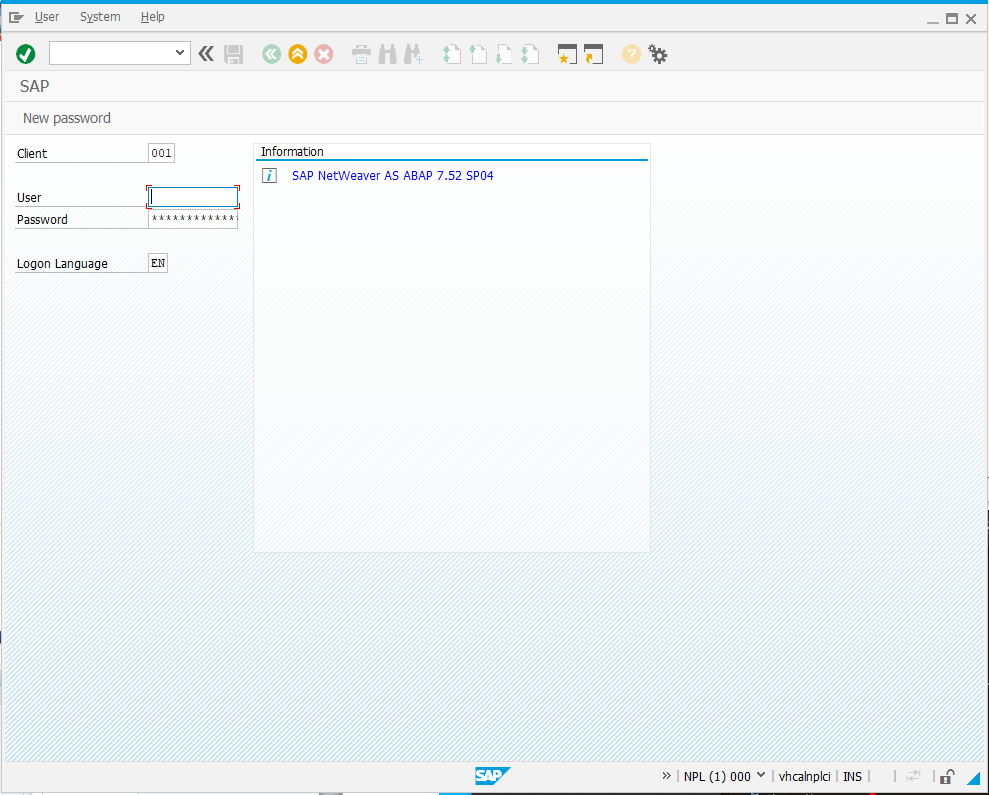The width and height of the screenshot is (989, 795).
Task: Click the Save floppy disk icon
Action: (x=233, y=54)
